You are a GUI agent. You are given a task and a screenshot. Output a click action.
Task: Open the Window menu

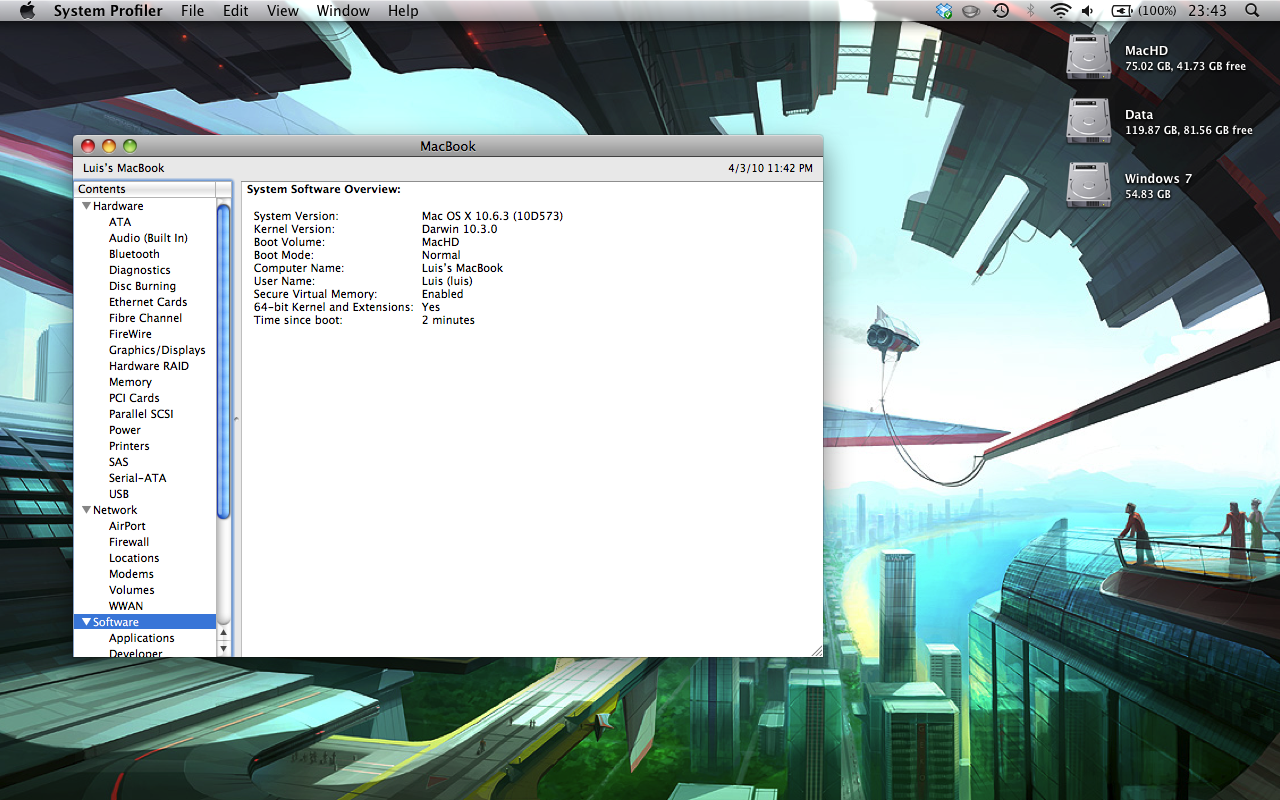pyautogui.click(x=343, y=11)
